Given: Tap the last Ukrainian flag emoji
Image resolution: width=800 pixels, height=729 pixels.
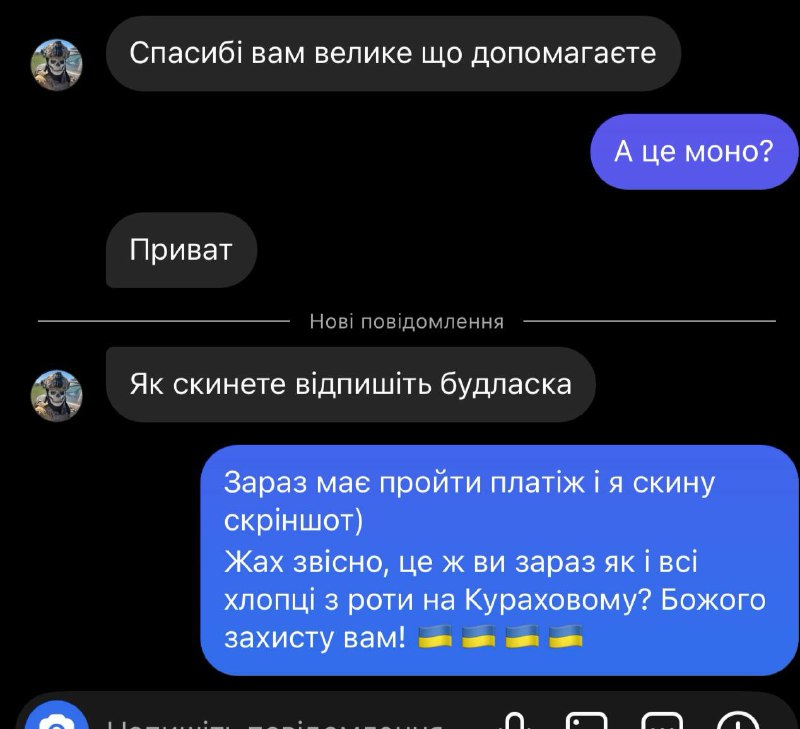Looking at the screenshot, I should pos(566,637).
